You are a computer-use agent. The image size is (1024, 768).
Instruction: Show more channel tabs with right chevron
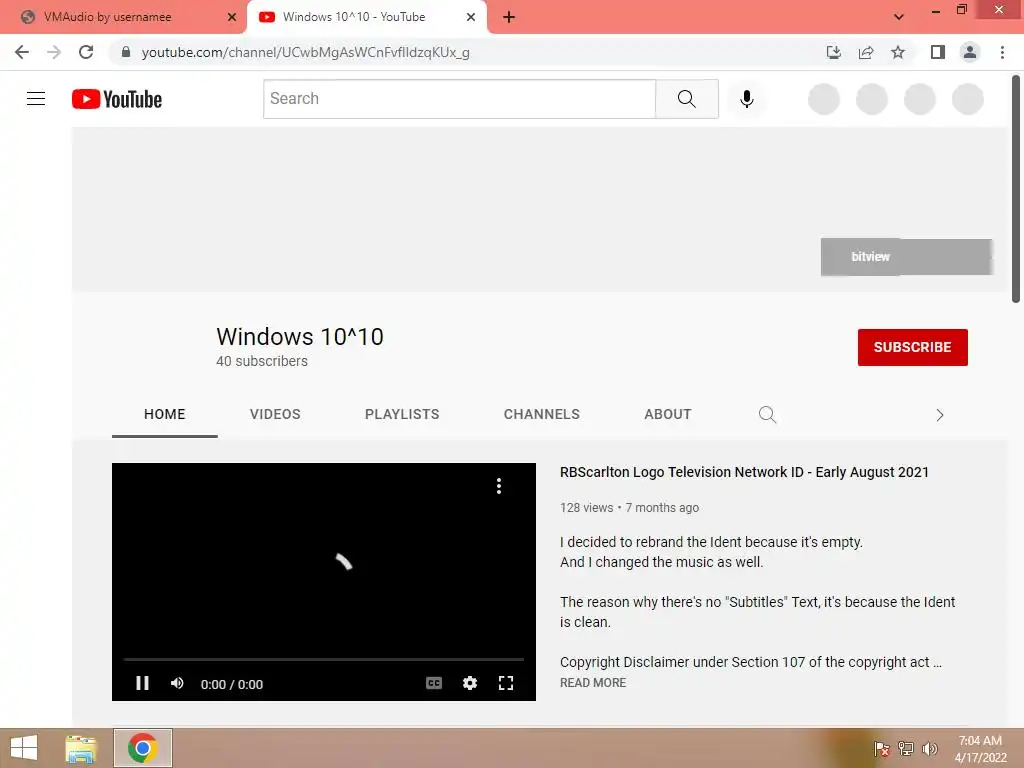940,415
